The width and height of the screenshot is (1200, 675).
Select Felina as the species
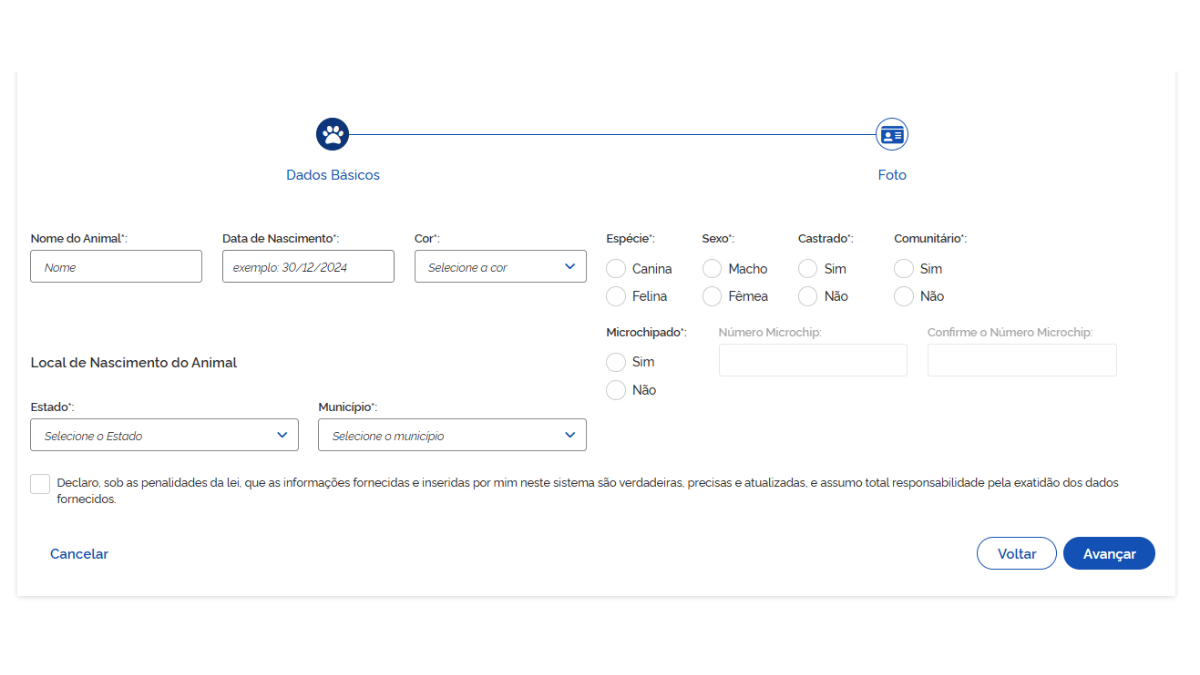pos(616,296)
